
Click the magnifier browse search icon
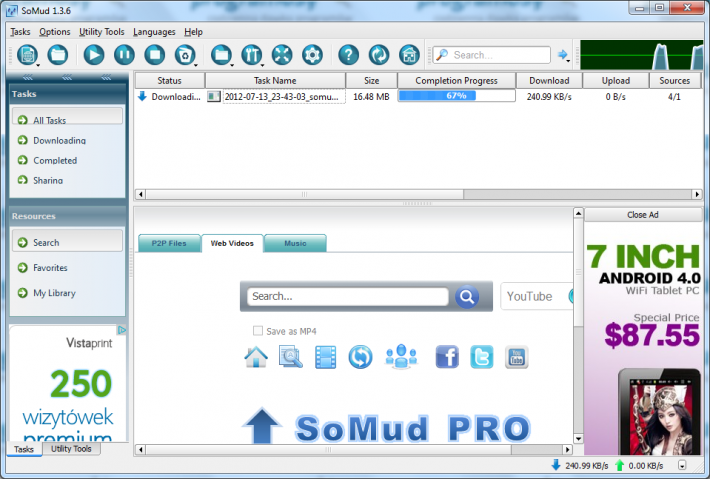(290, 357)
